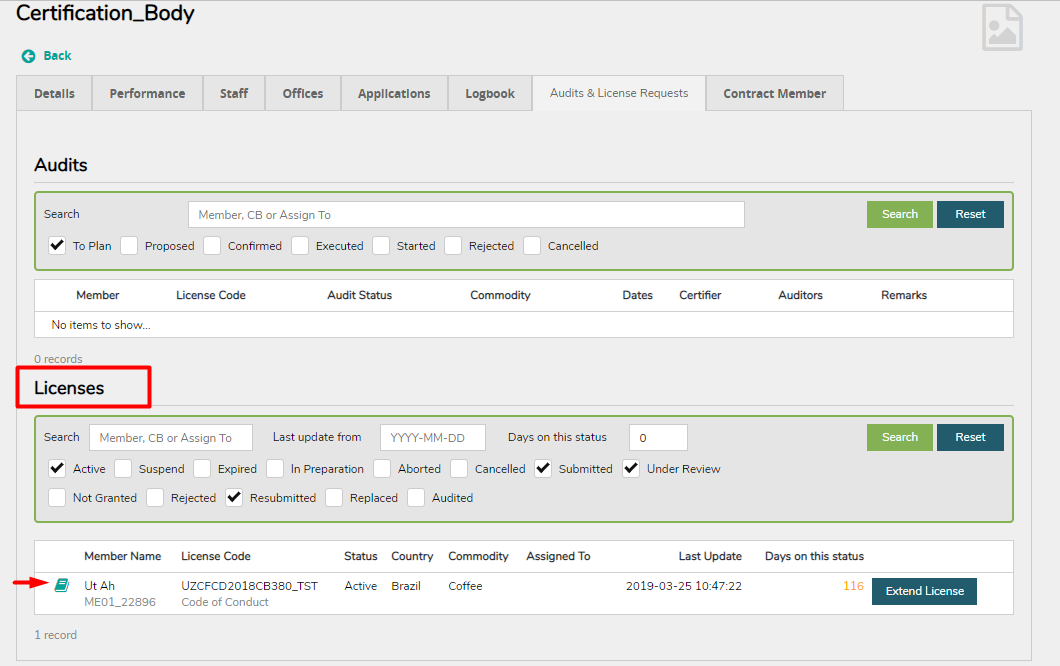This screenshot has height=666, width=1060.
Task: Reset the Licenses search filters
Action: (x=969, y=438)
